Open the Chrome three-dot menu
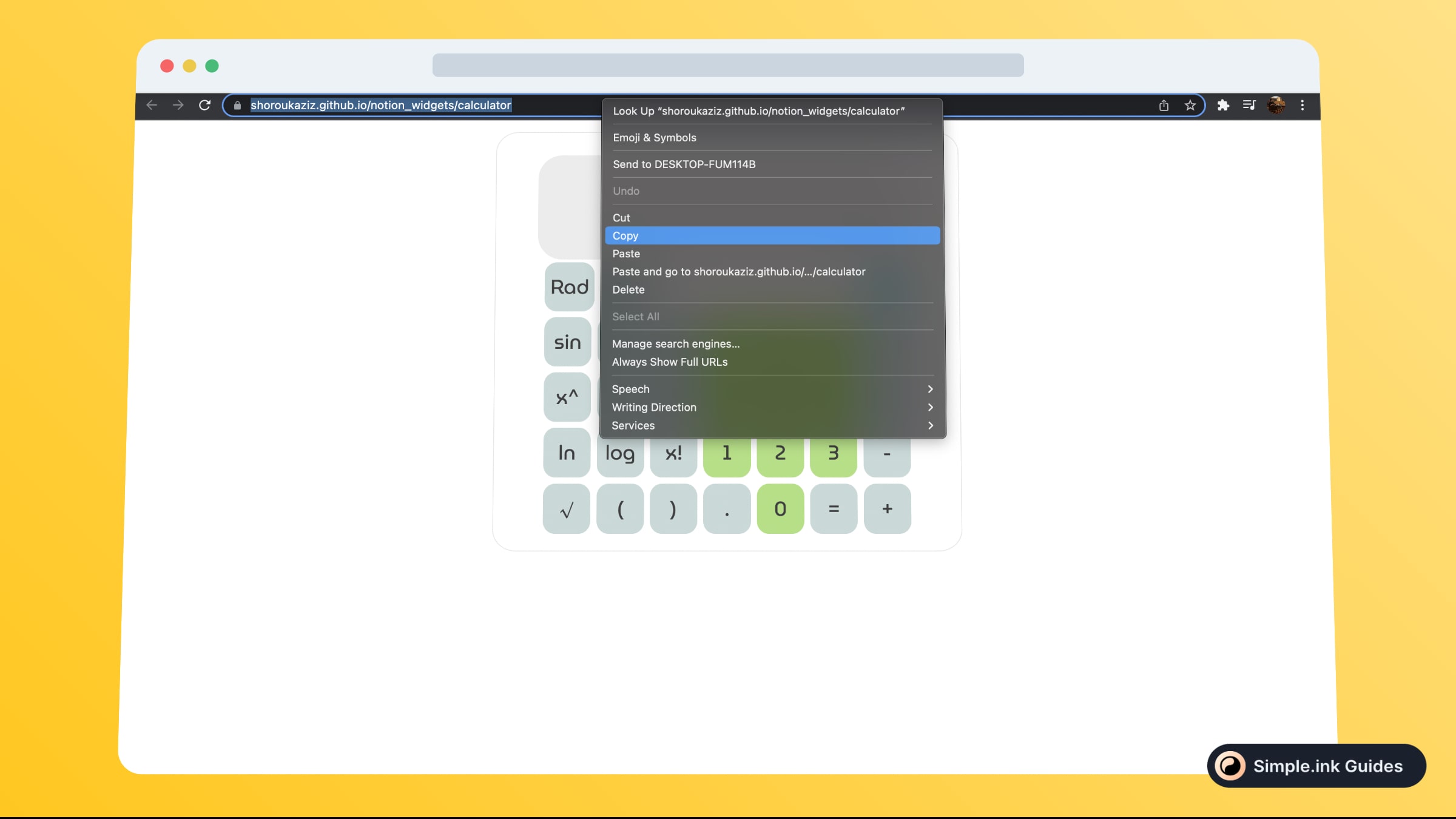The height and width of the screenshot is (819, 1456). coord(1302,105)
